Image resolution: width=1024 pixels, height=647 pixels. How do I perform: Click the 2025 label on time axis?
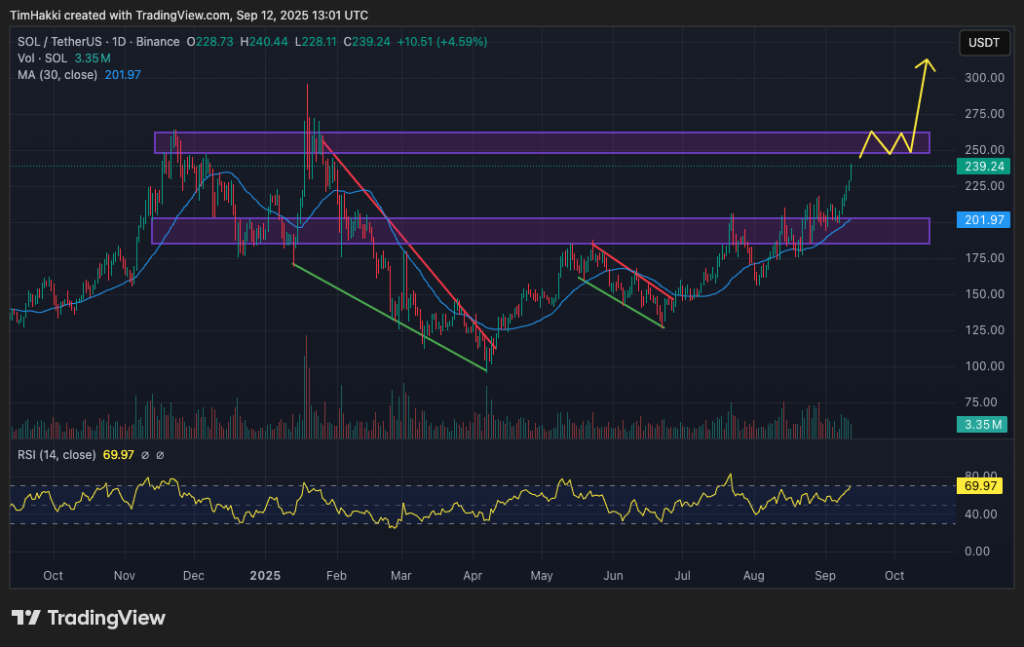(265, 576)
